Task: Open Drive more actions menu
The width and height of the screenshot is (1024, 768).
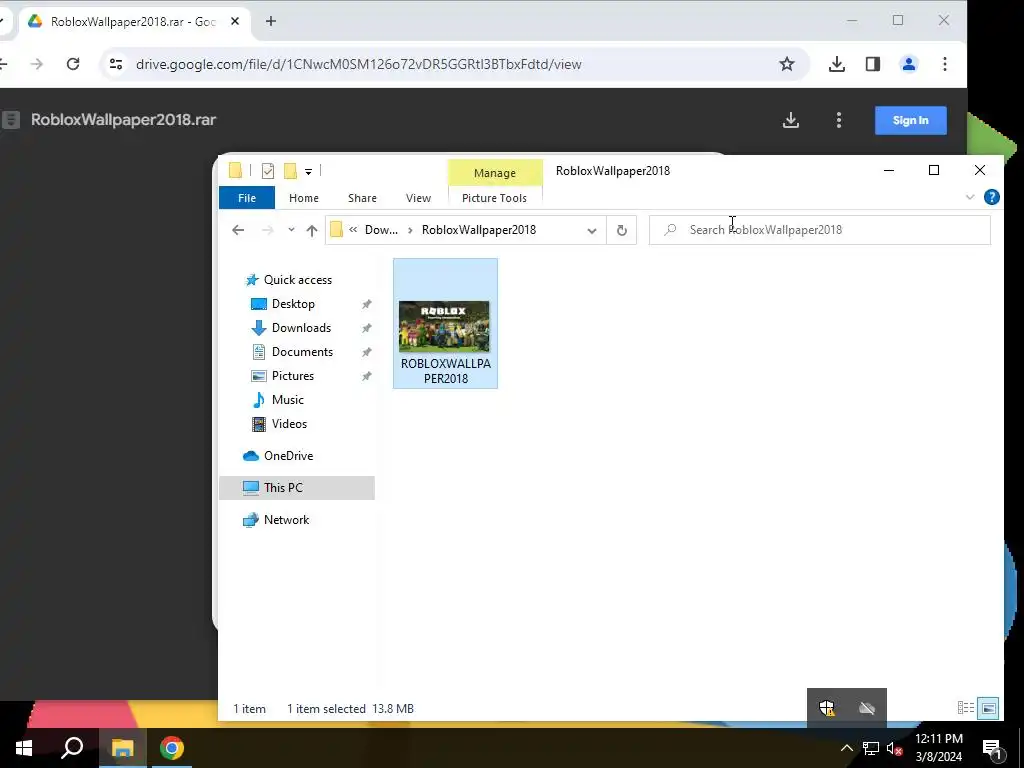Action: click(x=839, y=120)
